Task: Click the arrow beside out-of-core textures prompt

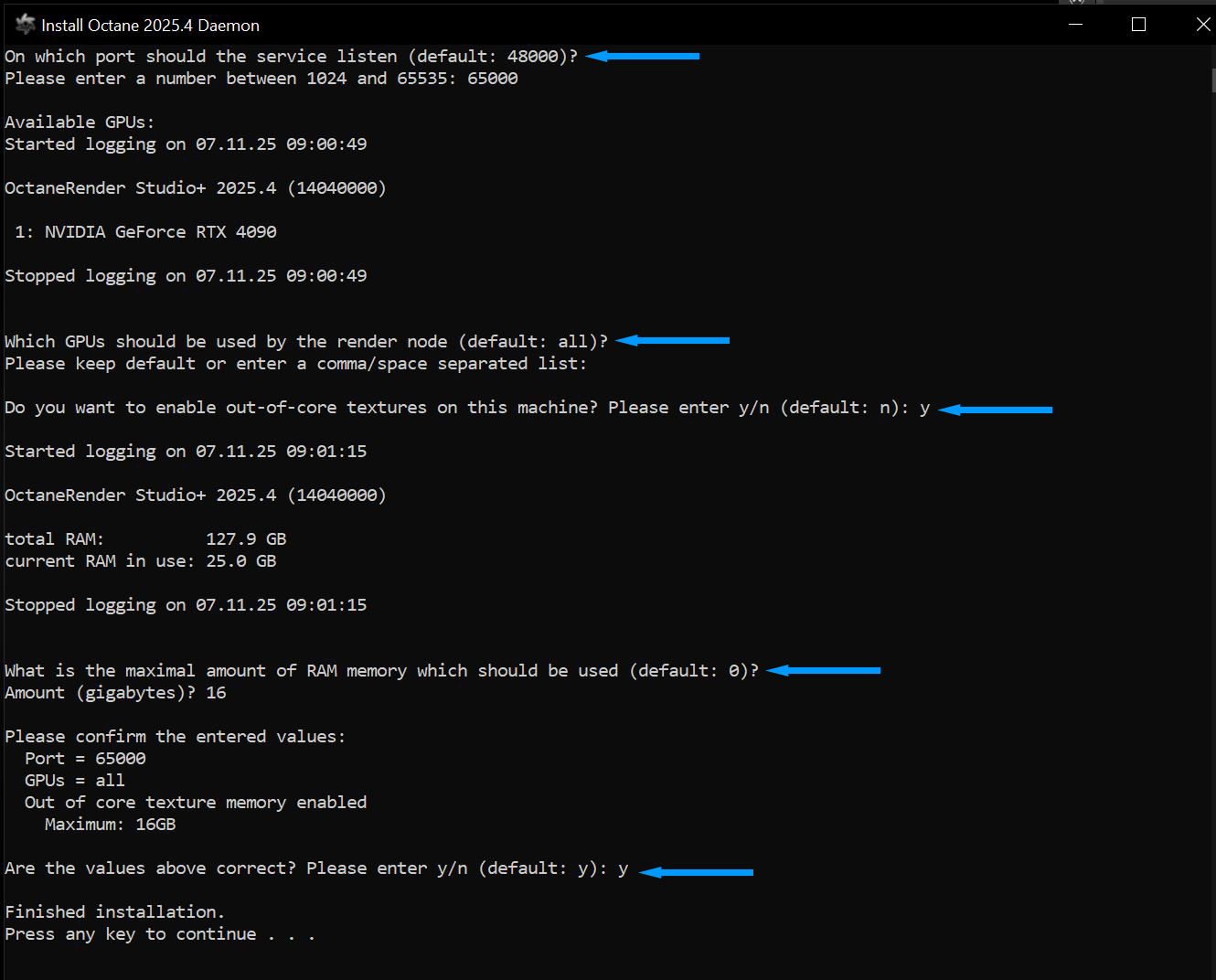Action: (x=996, y=410)
